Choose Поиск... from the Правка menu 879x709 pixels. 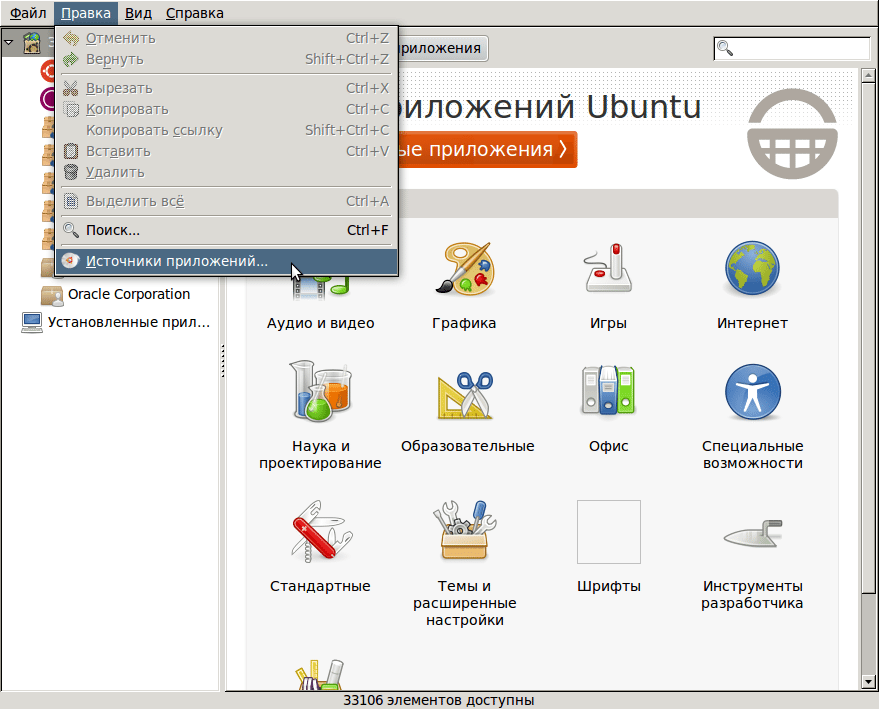coord(226,230)
